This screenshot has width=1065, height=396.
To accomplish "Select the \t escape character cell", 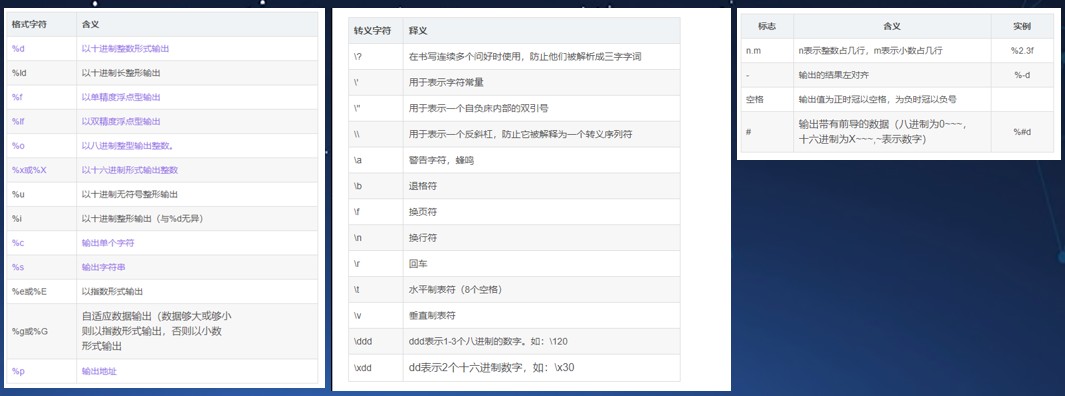I will click(x=376, y=289).
